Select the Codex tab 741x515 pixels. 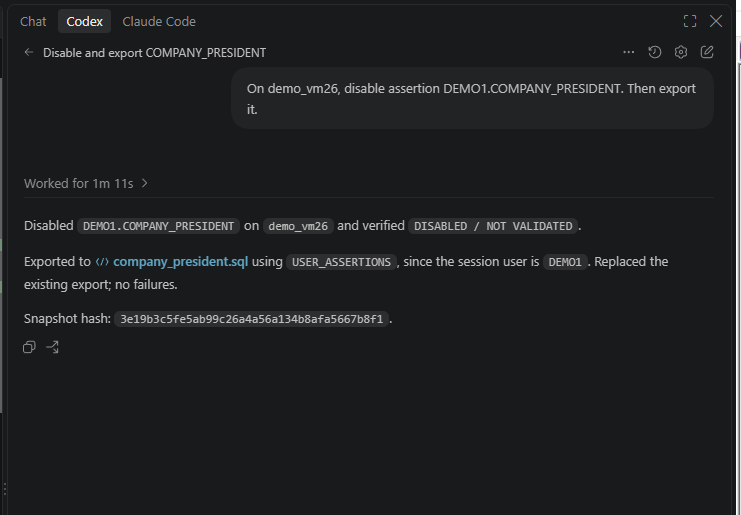point(85,21)
